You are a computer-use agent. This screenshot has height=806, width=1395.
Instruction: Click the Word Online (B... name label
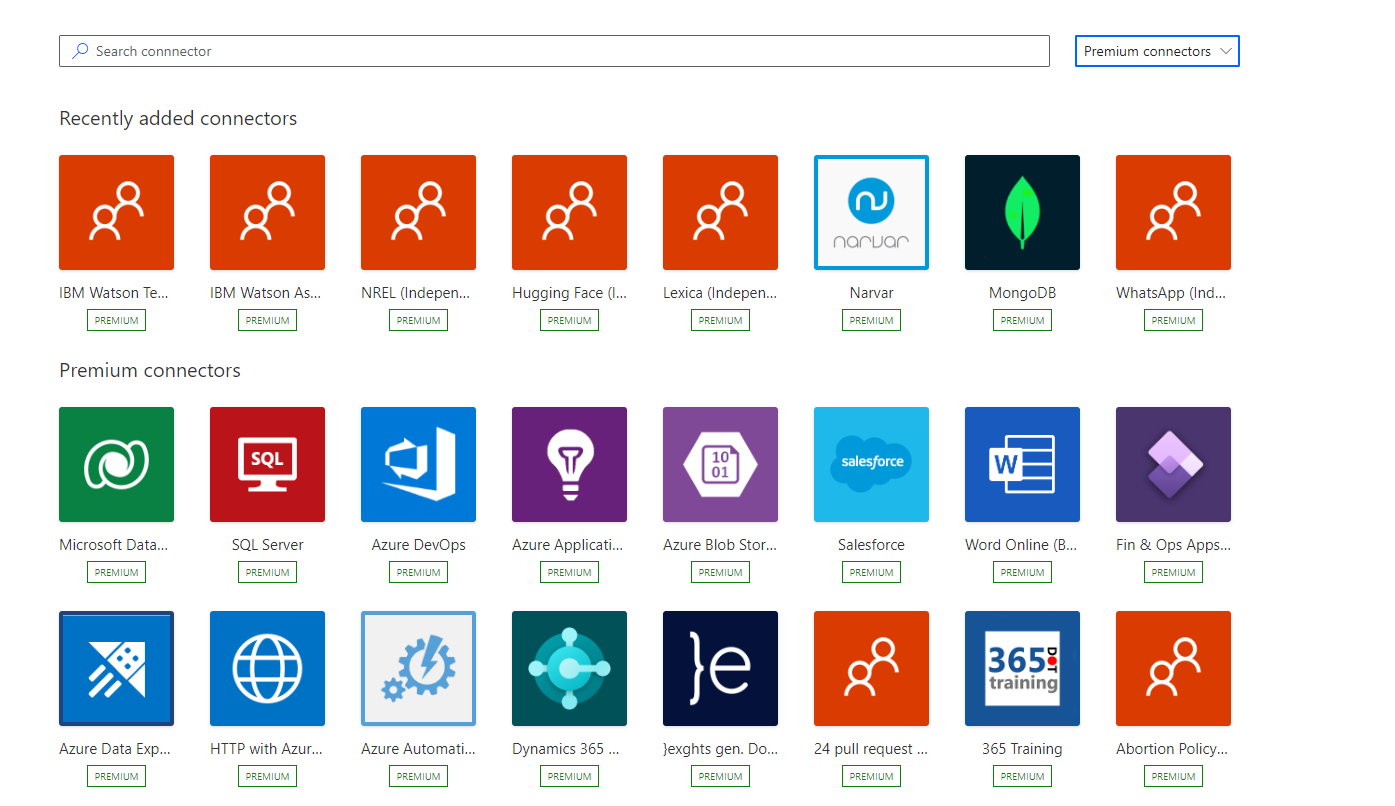pyautogui.click(x=1022, y=545)
